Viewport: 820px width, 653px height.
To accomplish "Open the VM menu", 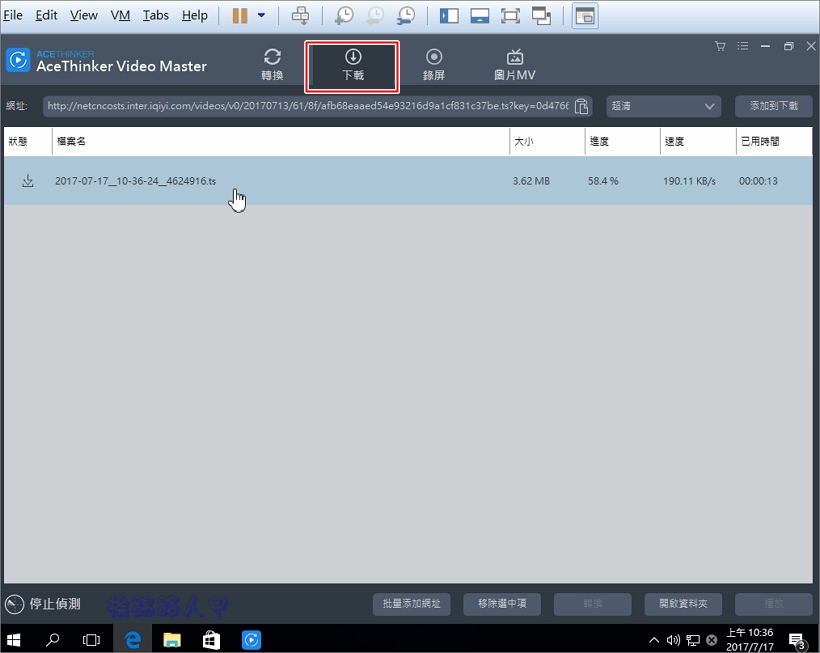I will [x=120, y=15].
